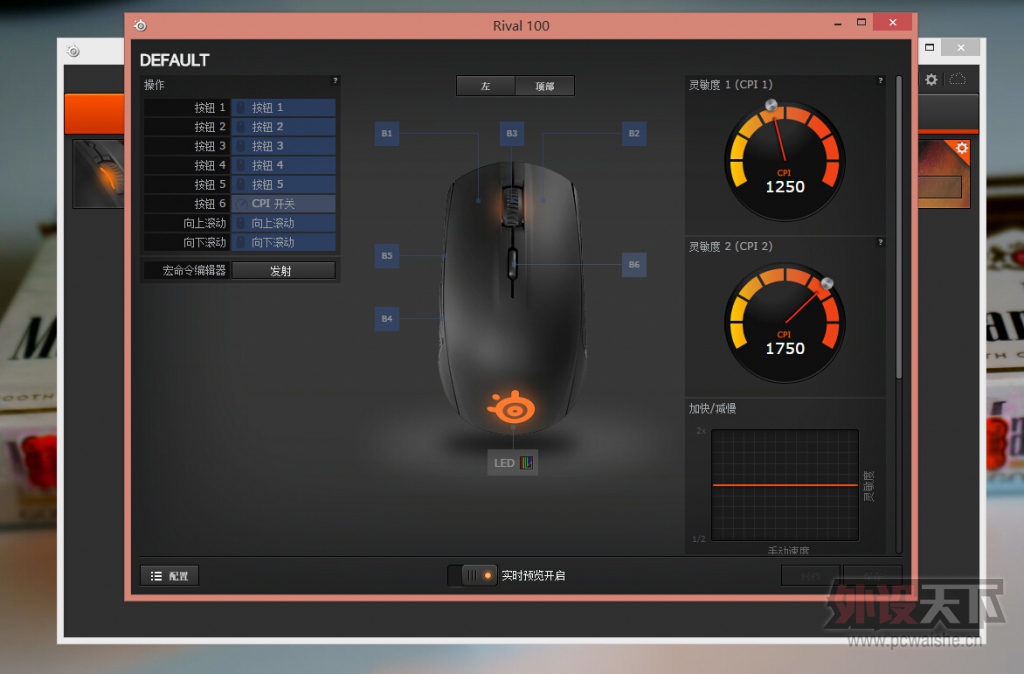Click the orange line in the 加快/减慢 graph
Screen dimensions: 1024x674
[785, 485]
